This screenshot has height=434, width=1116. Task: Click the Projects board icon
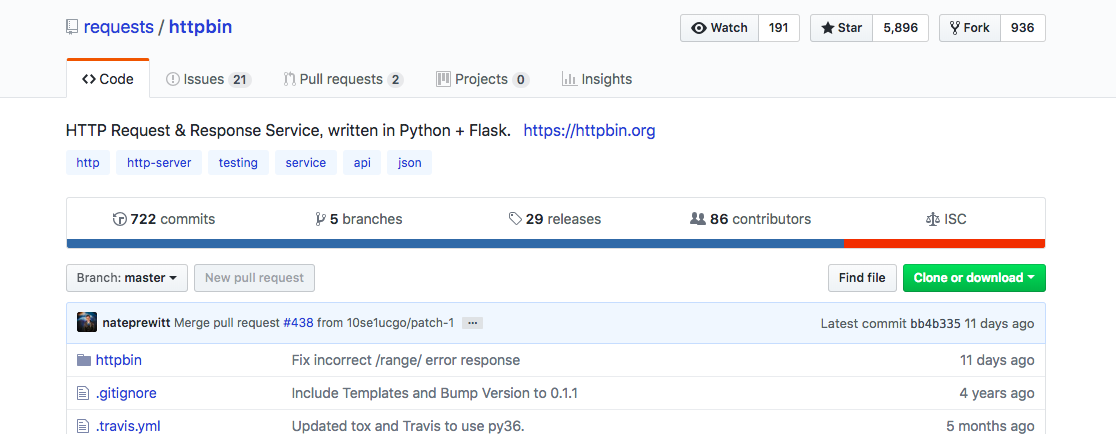pyautogui.click(x=443, y=79)
